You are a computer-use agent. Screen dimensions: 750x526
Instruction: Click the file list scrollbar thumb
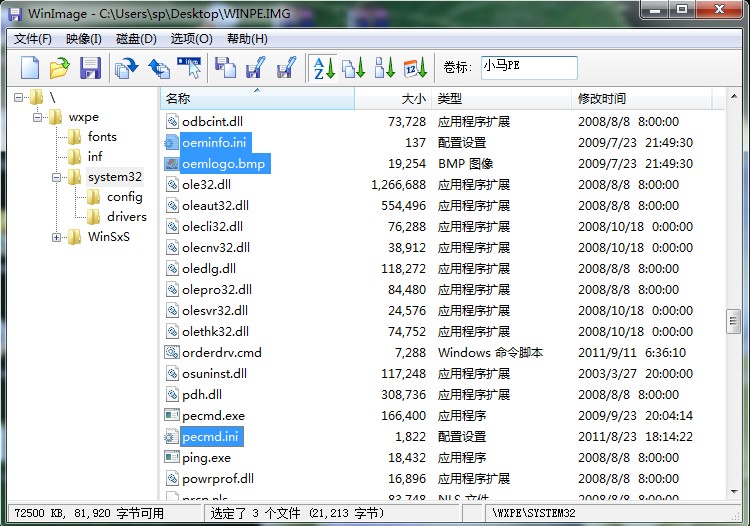733,321
